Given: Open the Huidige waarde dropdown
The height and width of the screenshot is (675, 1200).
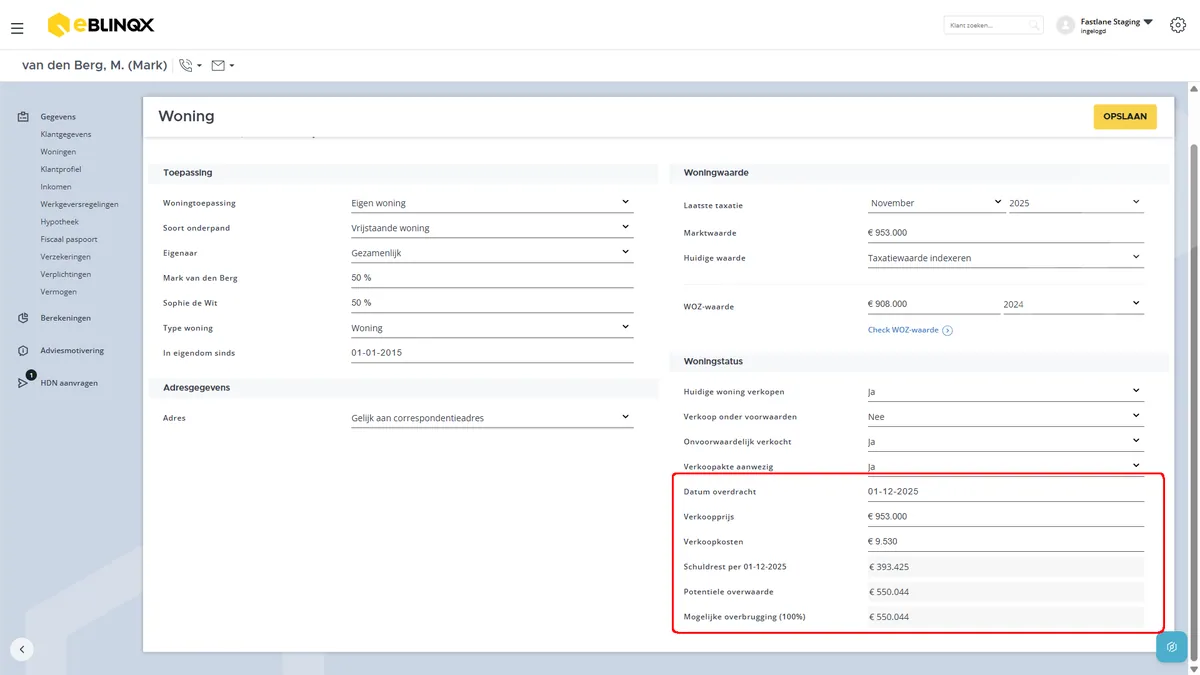Looking at the screenshot, I should point(1006,258).
